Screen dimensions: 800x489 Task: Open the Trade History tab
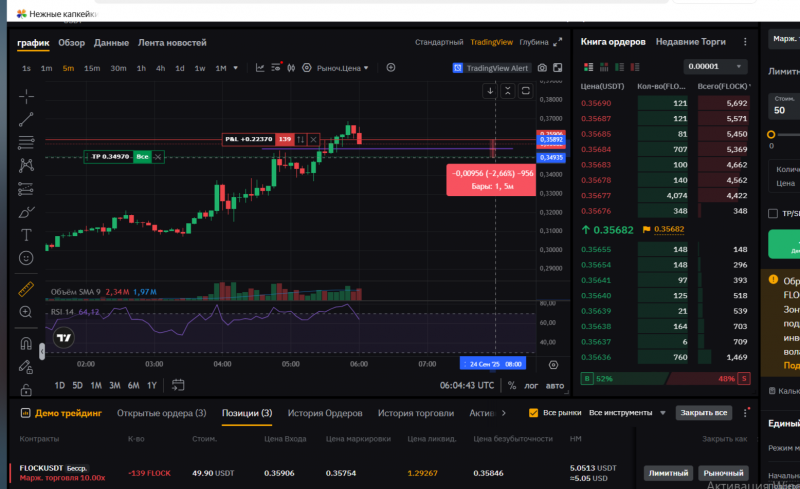tap(416, 413)
